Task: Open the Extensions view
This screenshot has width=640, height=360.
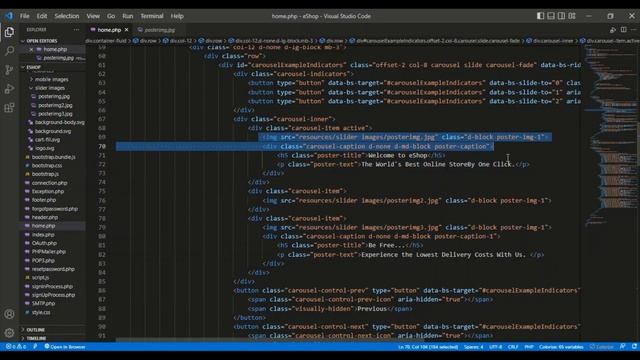Action: tap(9, 107)
